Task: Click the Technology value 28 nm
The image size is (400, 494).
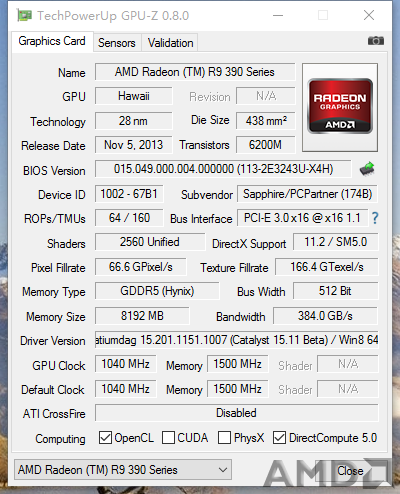Action: tap(134, 121)
